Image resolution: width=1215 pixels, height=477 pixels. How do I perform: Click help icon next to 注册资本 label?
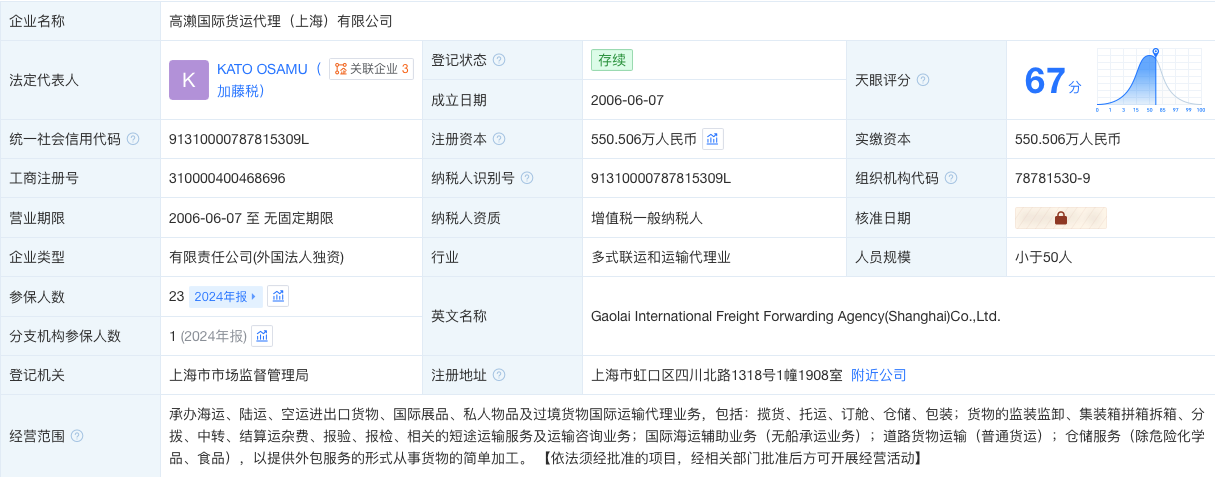point(499,139)
